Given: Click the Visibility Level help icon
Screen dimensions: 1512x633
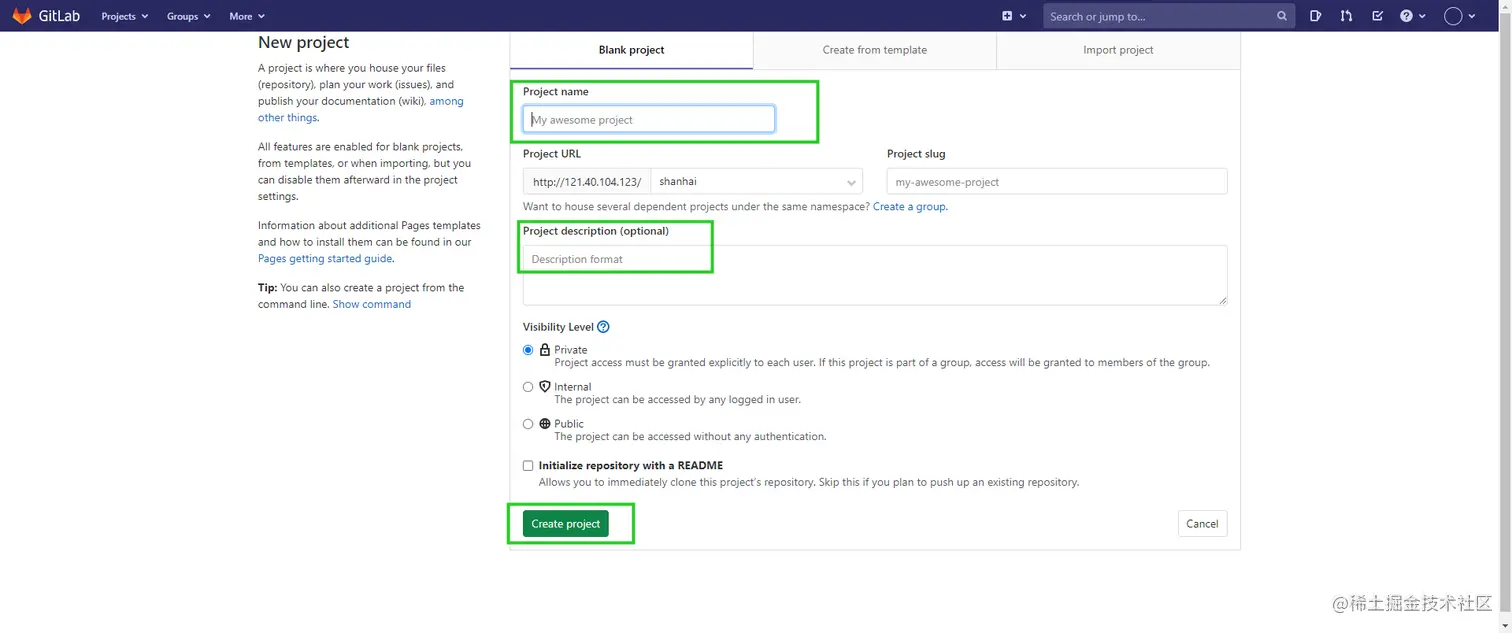Looking at the screenshot, I should pos(603,327).
